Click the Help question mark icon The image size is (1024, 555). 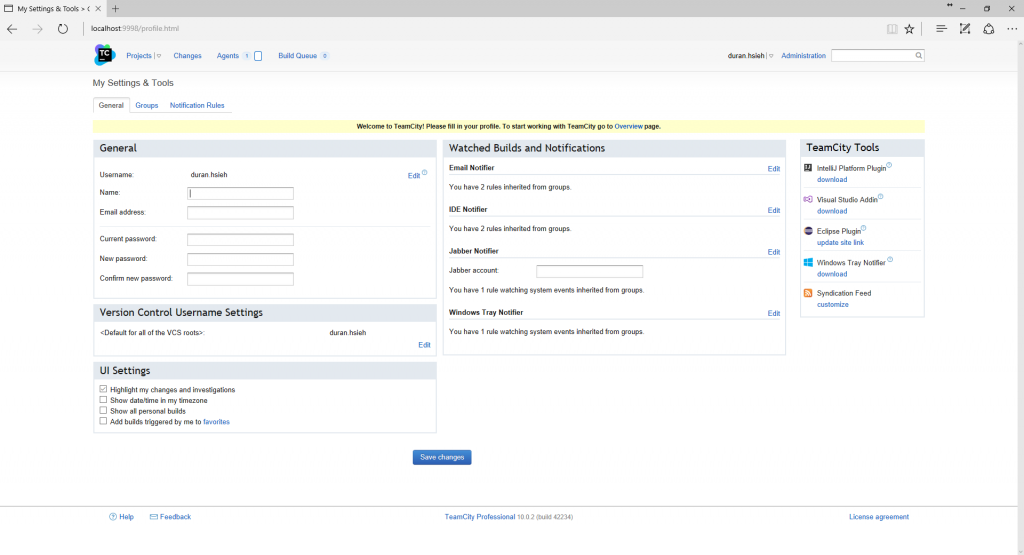112,516
